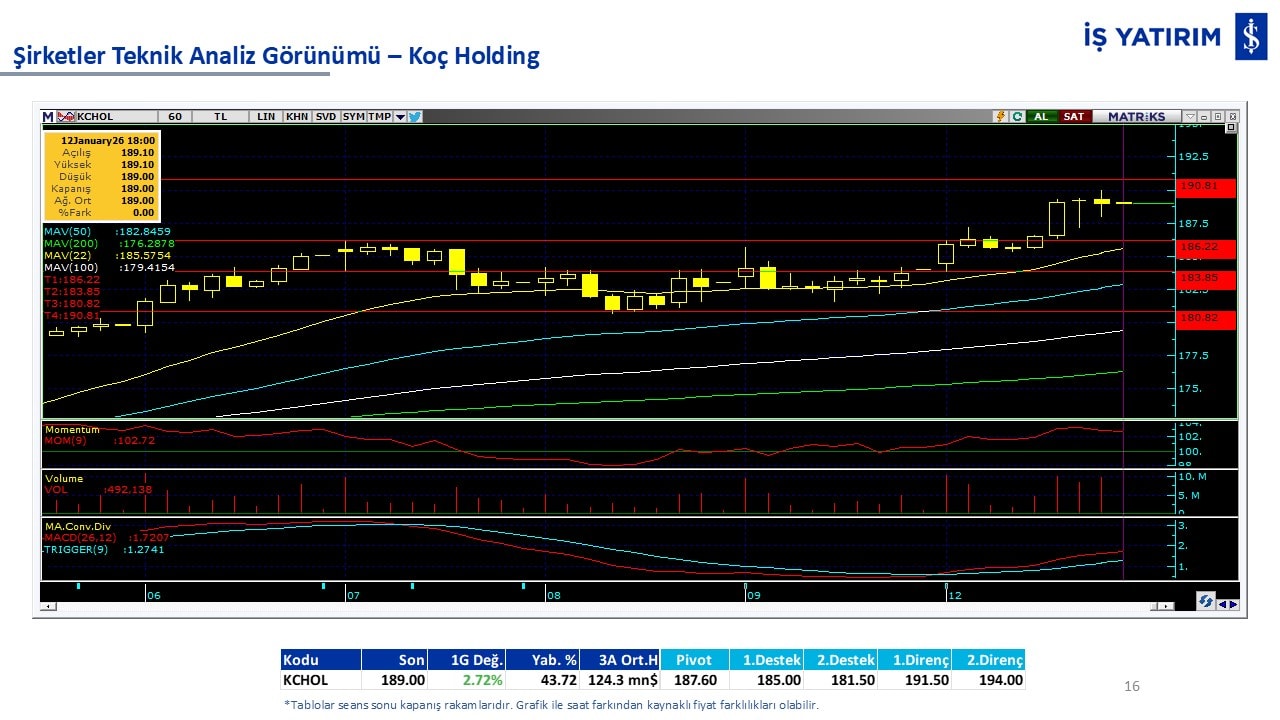The image size is (1280, 720).
Task: Toggle the SVD button in toolbar
Action: [326, 117]
